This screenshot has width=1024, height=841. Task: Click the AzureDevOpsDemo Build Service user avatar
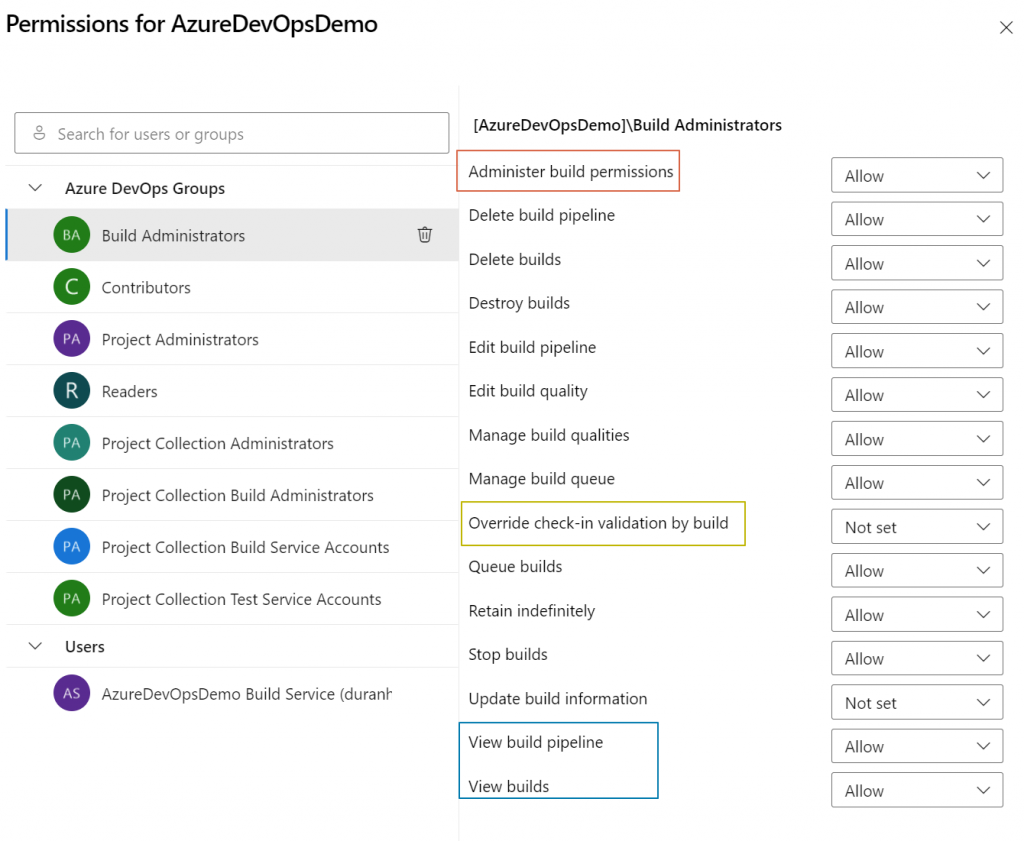coord(71,694)
